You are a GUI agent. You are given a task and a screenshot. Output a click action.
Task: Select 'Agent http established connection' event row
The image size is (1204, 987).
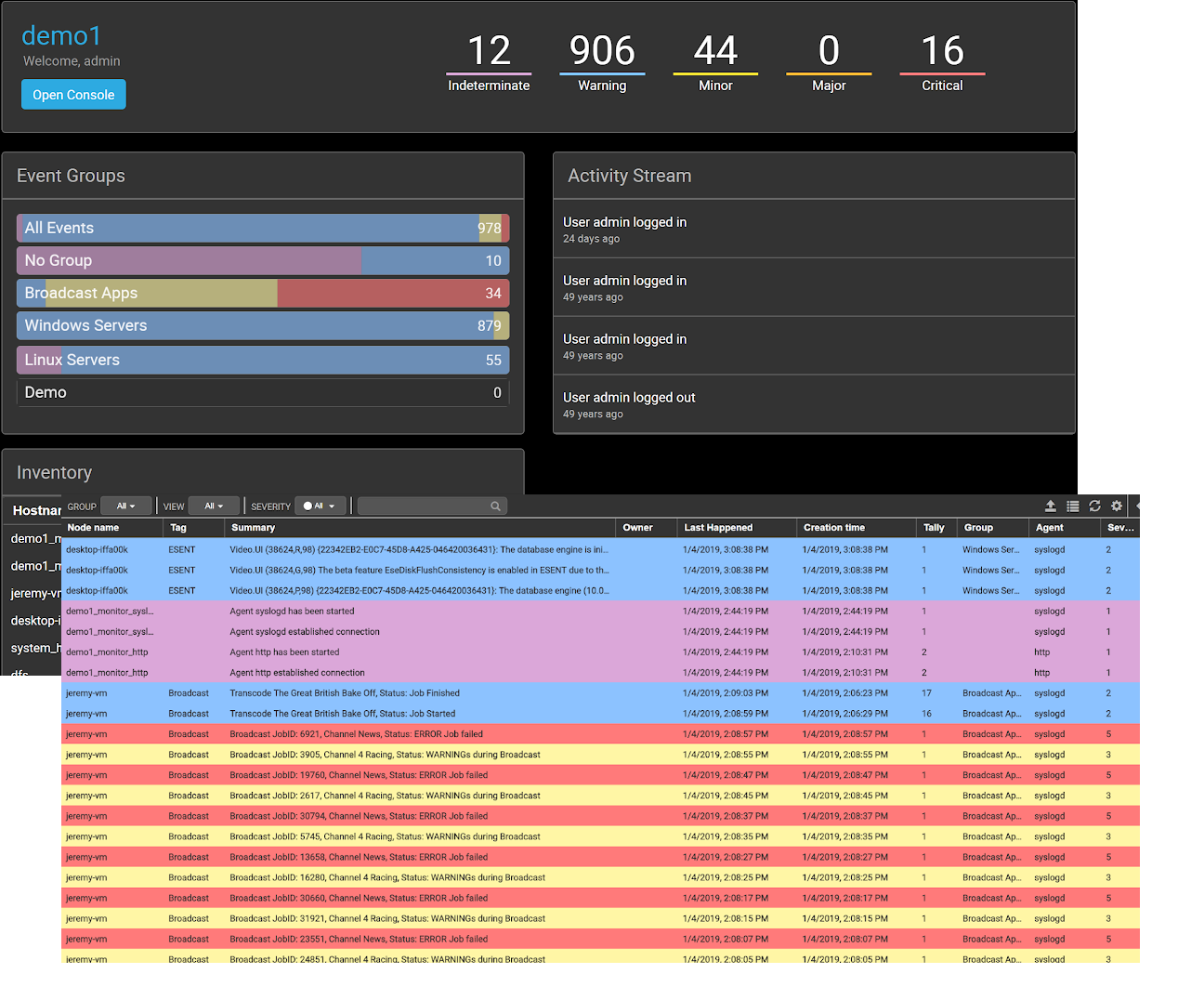click(x=600, y=672)
